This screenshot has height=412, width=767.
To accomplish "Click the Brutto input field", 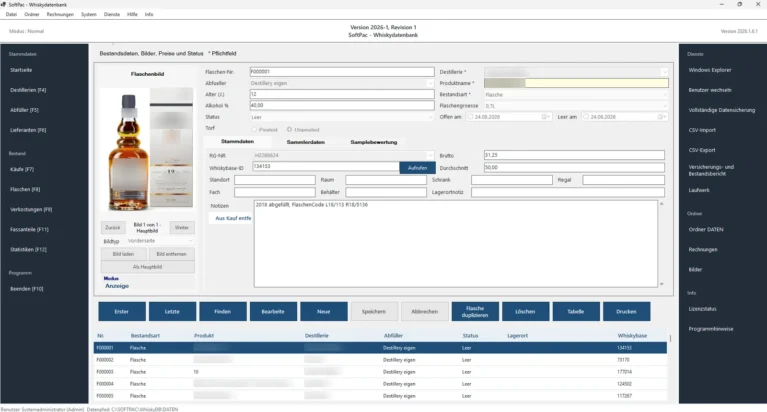I will click(x=574, y=155).
